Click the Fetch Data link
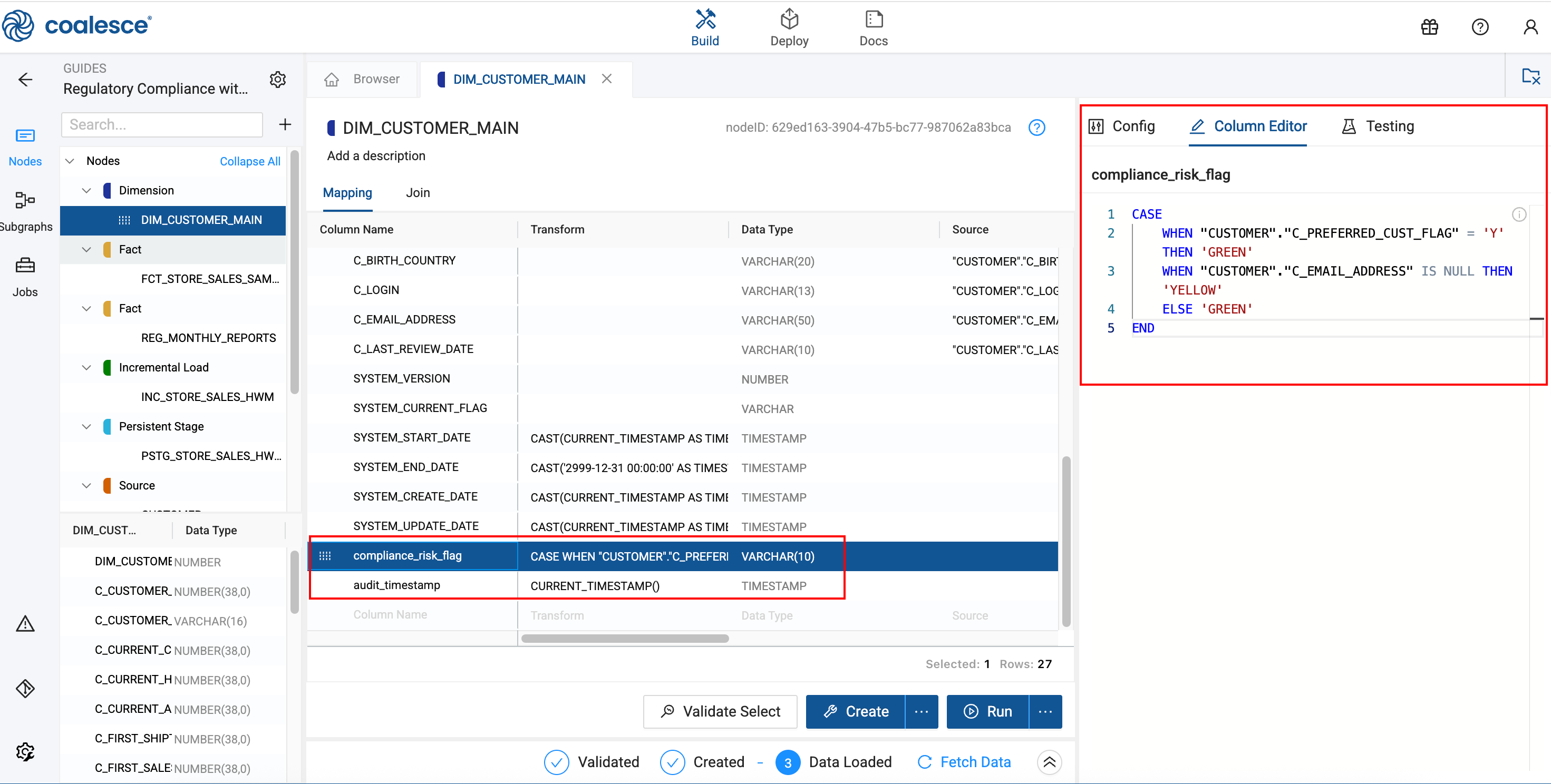The image size is (1551, 784). (x=964, y=762)
